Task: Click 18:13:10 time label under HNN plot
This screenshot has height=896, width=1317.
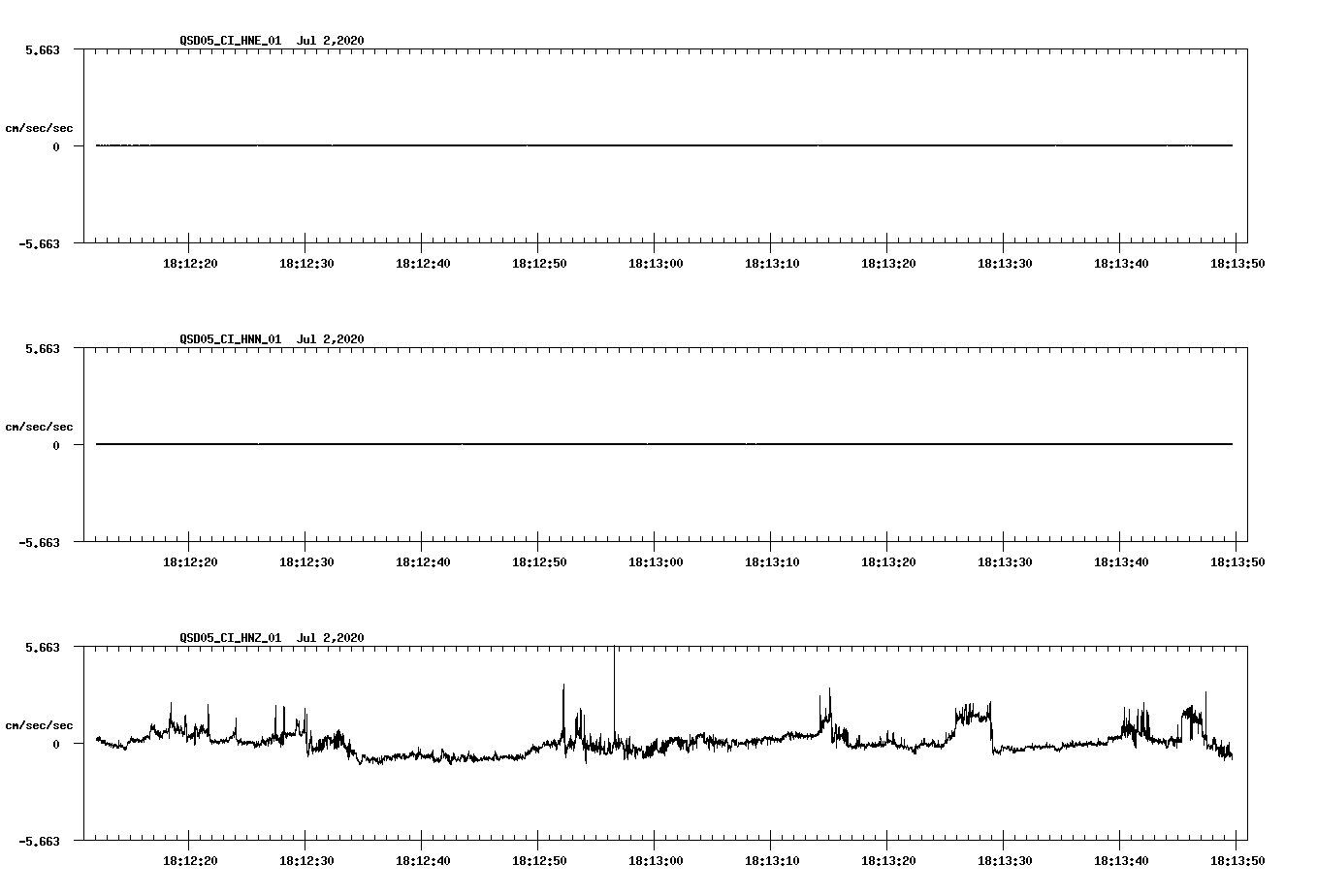Action: (x=771, y=561)
